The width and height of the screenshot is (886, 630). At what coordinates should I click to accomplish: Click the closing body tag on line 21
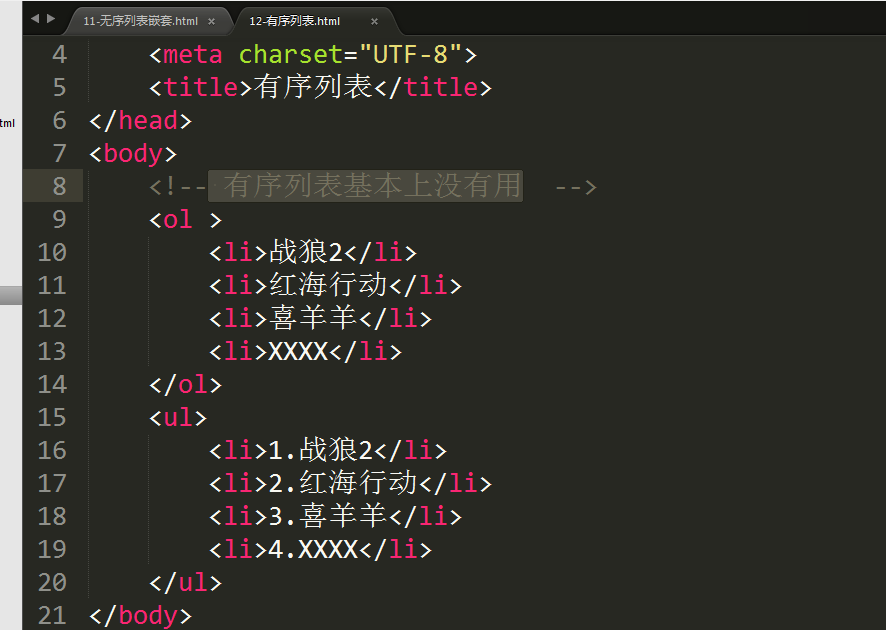point(141,615)
